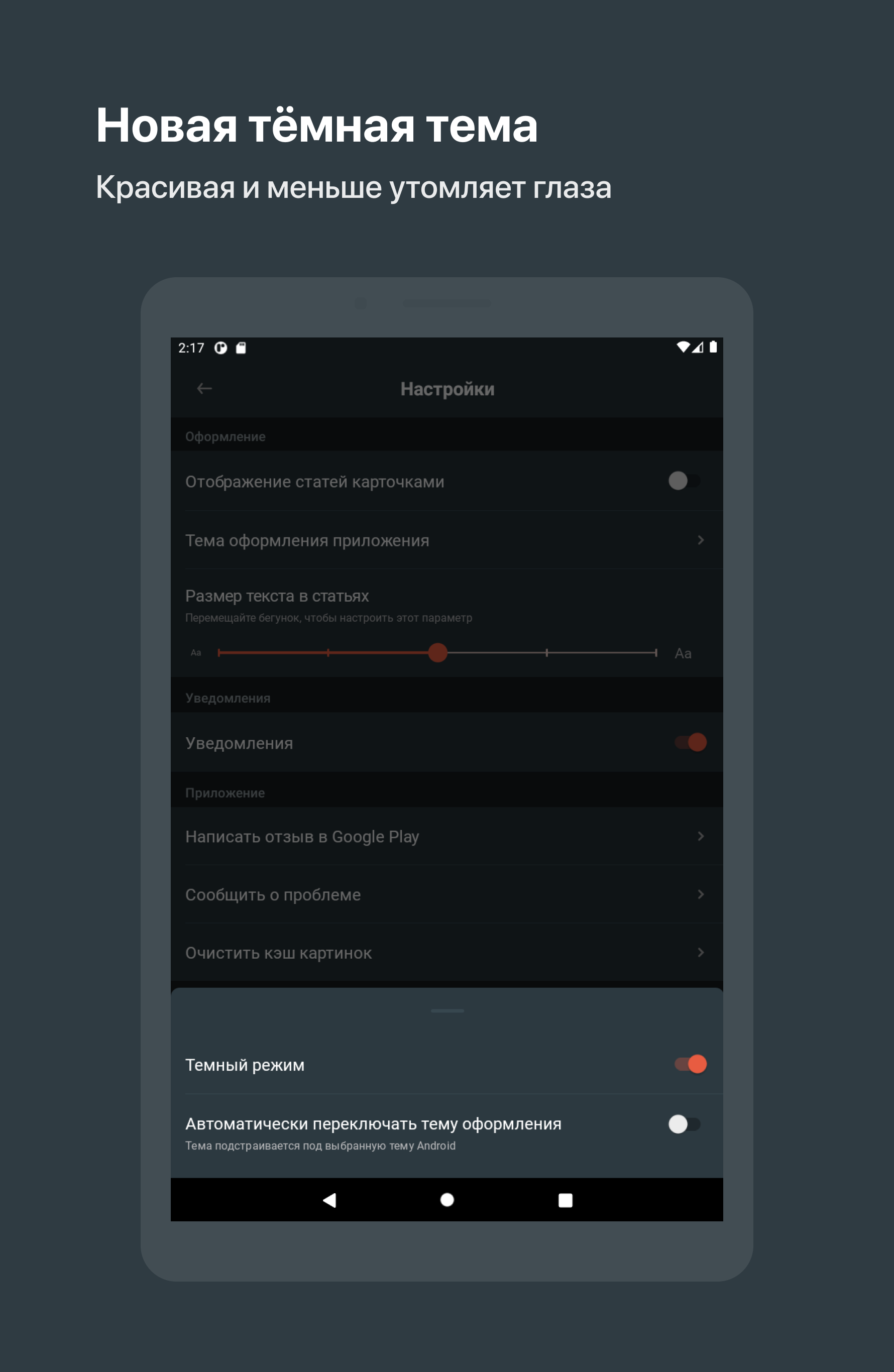Tap the back arrow in Настройки header

(204, 389)
